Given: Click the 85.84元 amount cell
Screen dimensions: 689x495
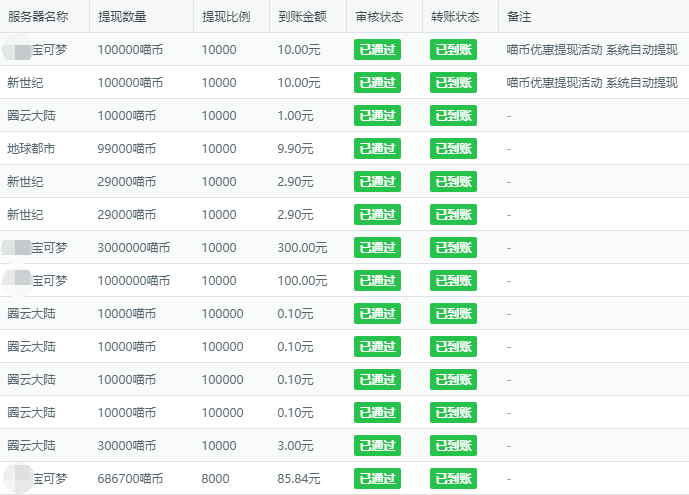Looking at the screenshot, I should click(299, 479).
